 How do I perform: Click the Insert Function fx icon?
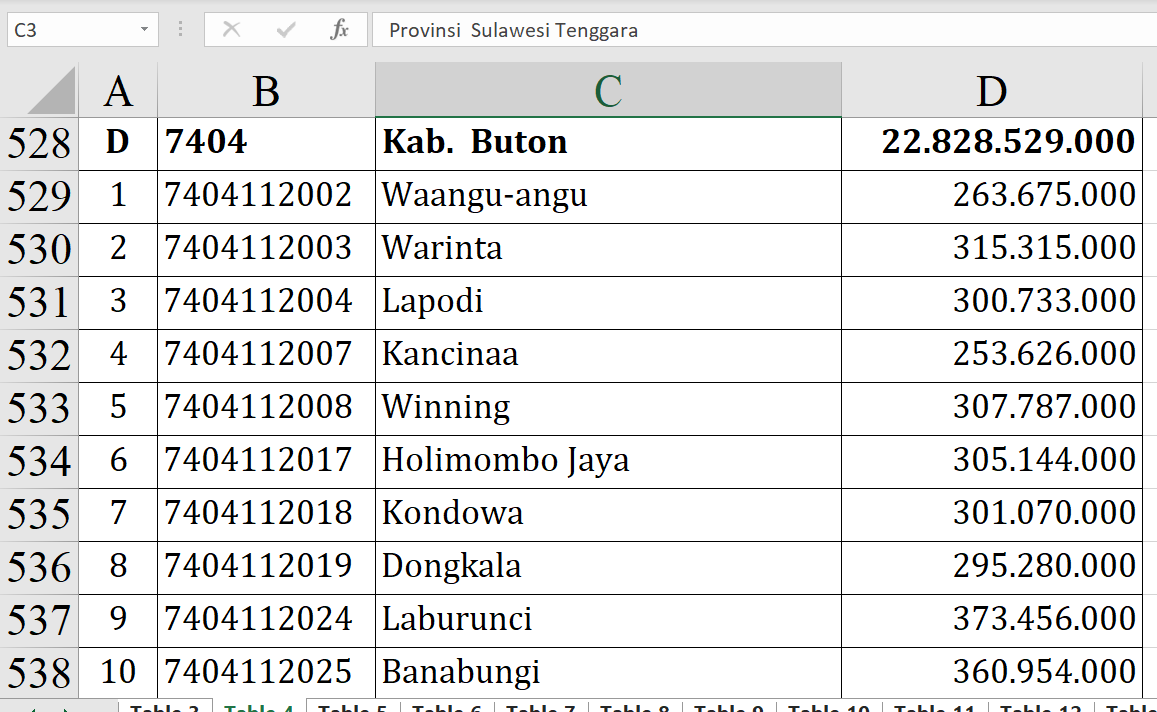coord(339,30)
